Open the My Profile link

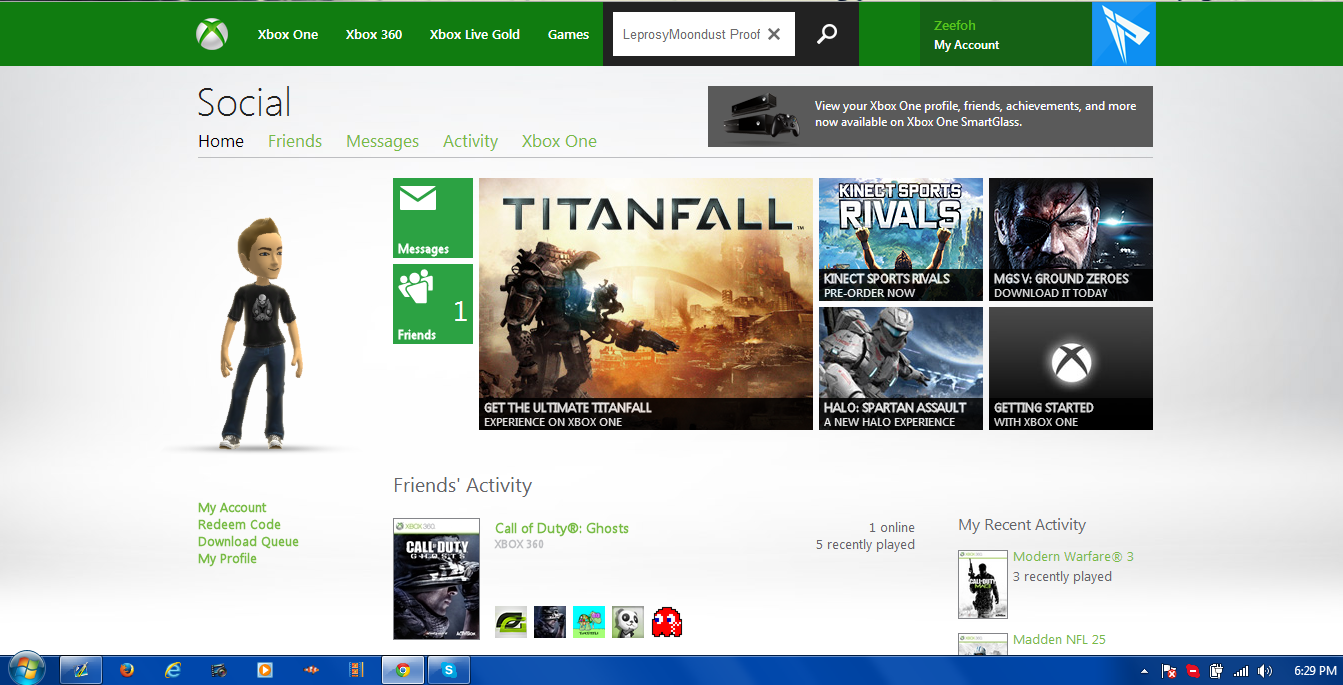click(x=227, y=559)
